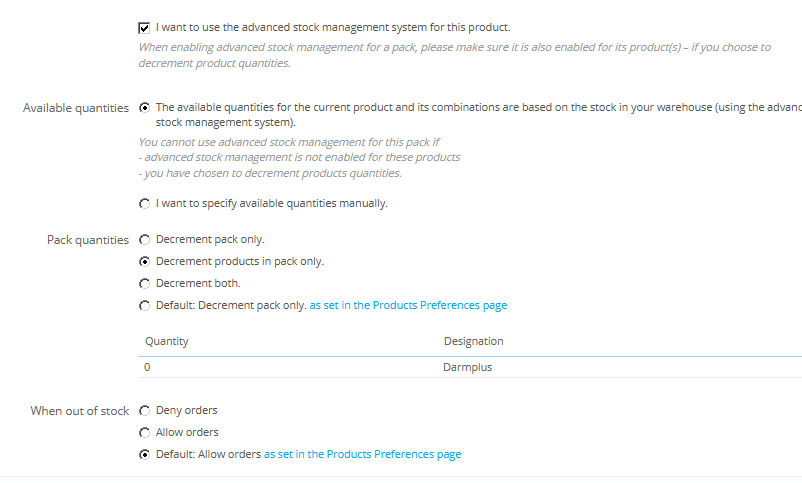Image resolution: width=802 pixels, height=483 pixels.
Task: Choose to specify available quantities manually
Action: [x=144, y=204]
